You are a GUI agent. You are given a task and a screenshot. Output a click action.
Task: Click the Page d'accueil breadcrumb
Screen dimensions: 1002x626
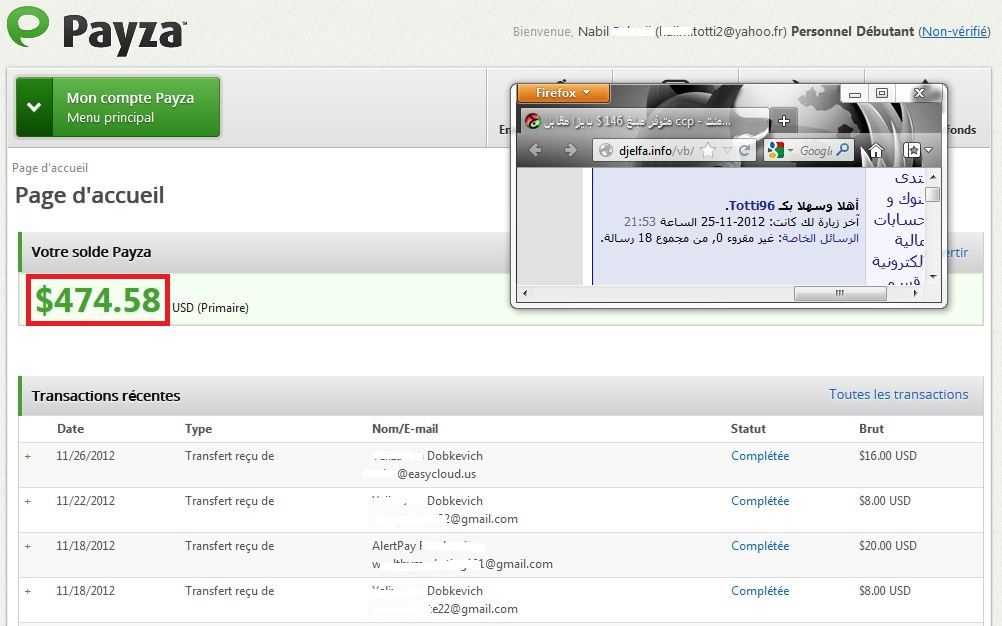point(50,168)
